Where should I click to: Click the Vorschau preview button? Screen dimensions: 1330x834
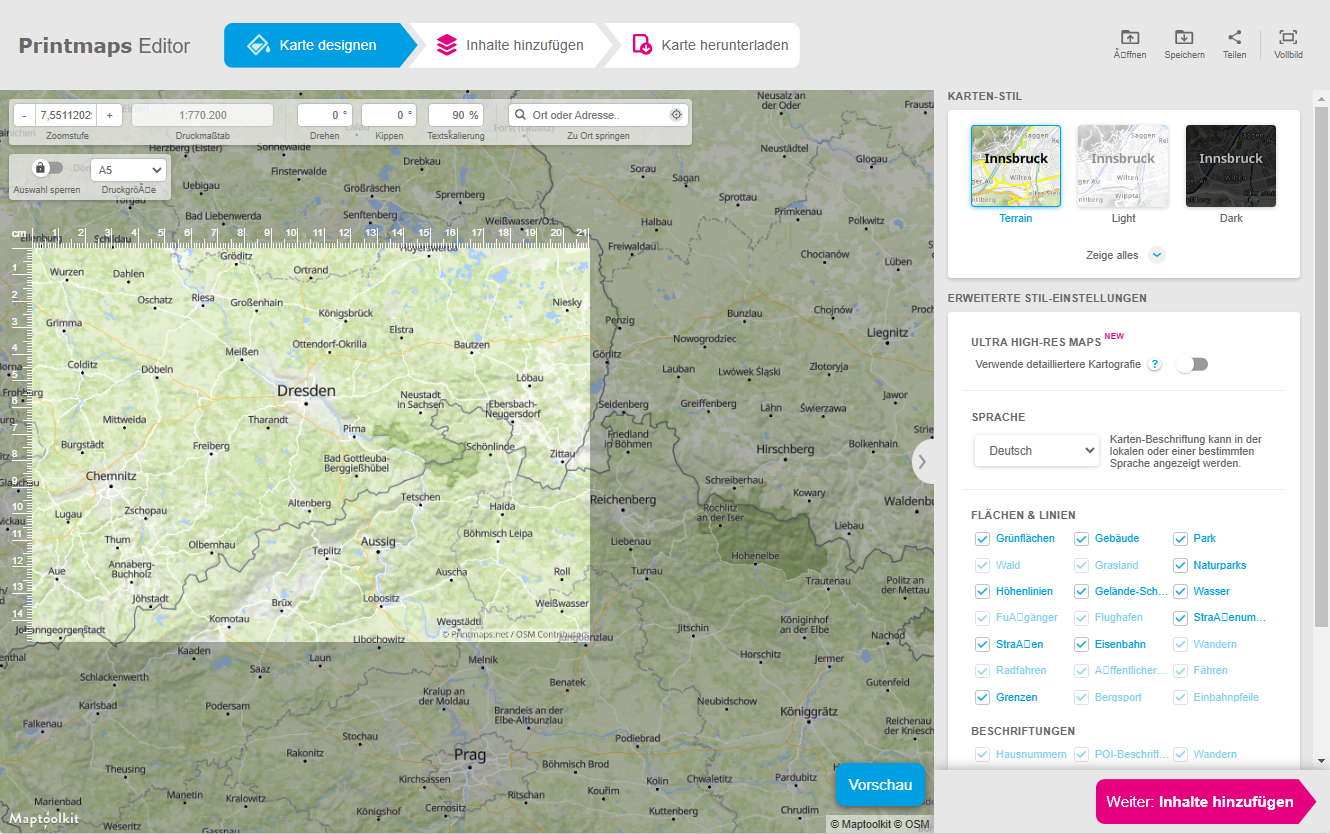tap(880, 785)
